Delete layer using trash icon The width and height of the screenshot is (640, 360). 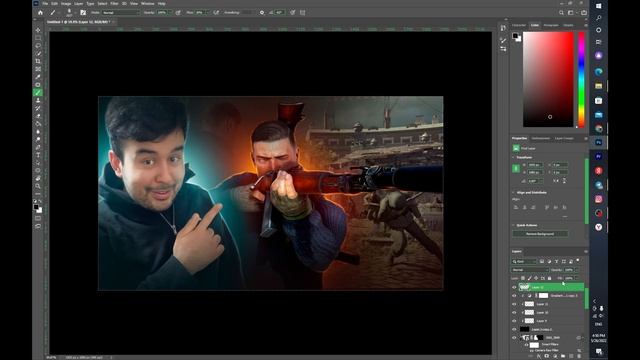coord(579,356)
